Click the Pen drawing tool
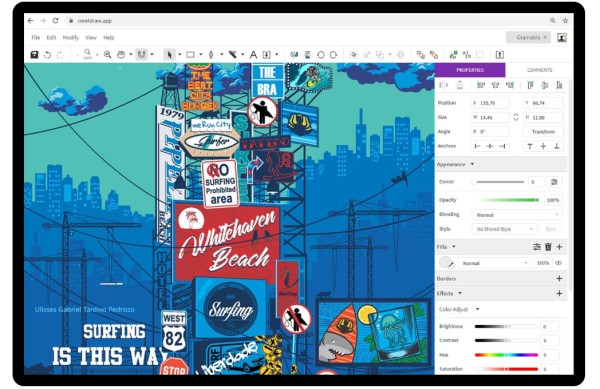 pos(211,55)
